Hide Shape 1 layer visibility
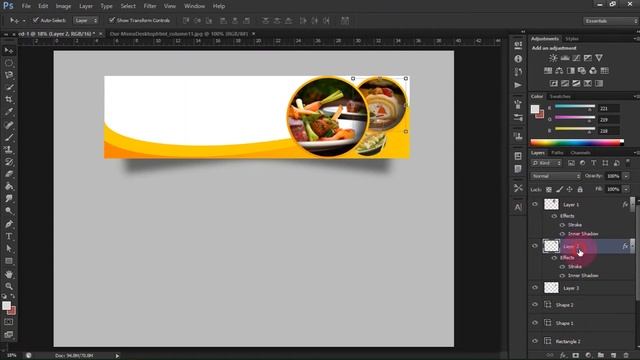The image size is (640, 360). tap(535, 323)
